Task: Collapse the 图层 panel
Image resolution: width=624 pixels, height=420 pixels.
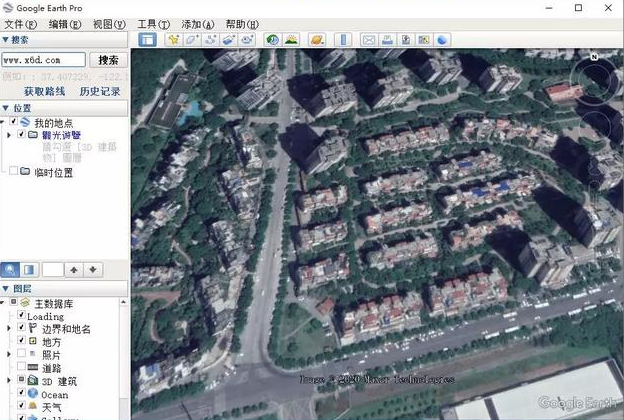Action: point(5,289)
